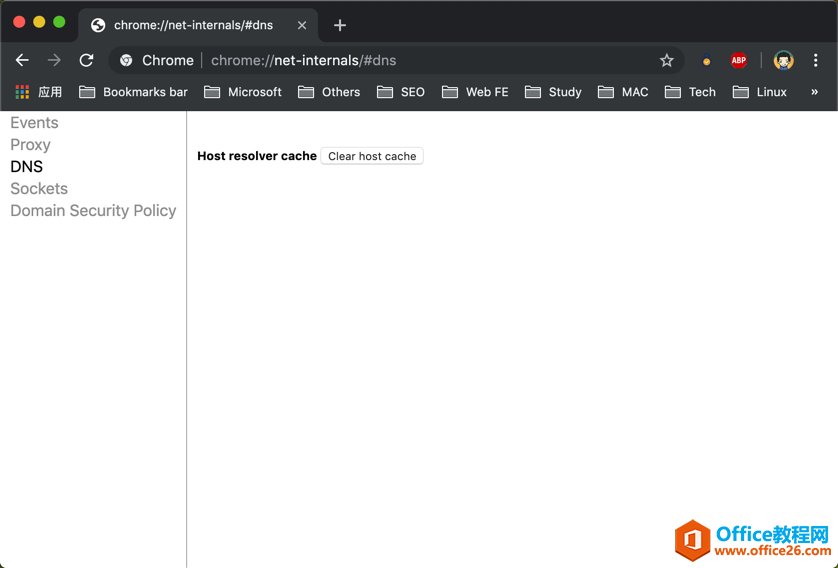This screenshot has height=568, width=838.
Task: Open the Web FE bookmark folder
Action: 475,92
